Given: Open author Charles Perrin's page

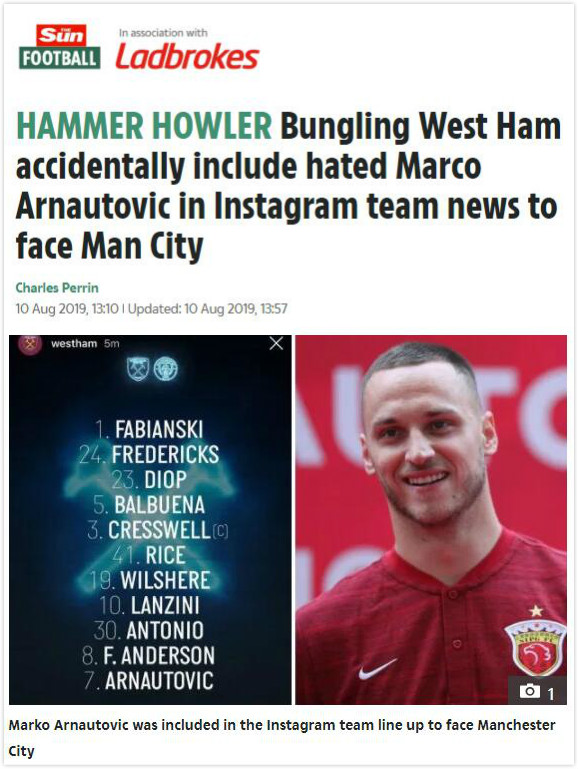Looking at the screenshot, I should pyautogui.click(x=57, y=287).
